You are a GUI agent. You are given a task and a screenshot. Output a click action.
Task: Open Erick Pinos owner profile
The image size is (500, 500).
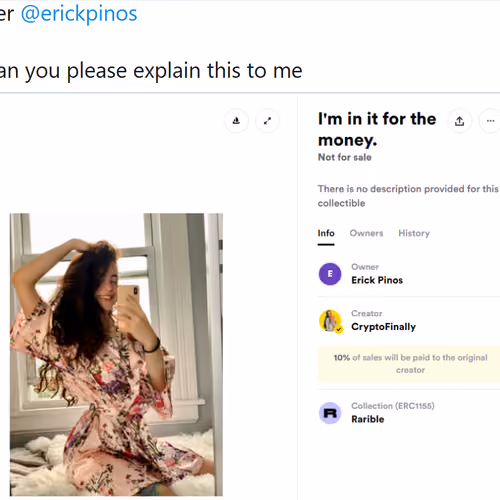[377, 280]
